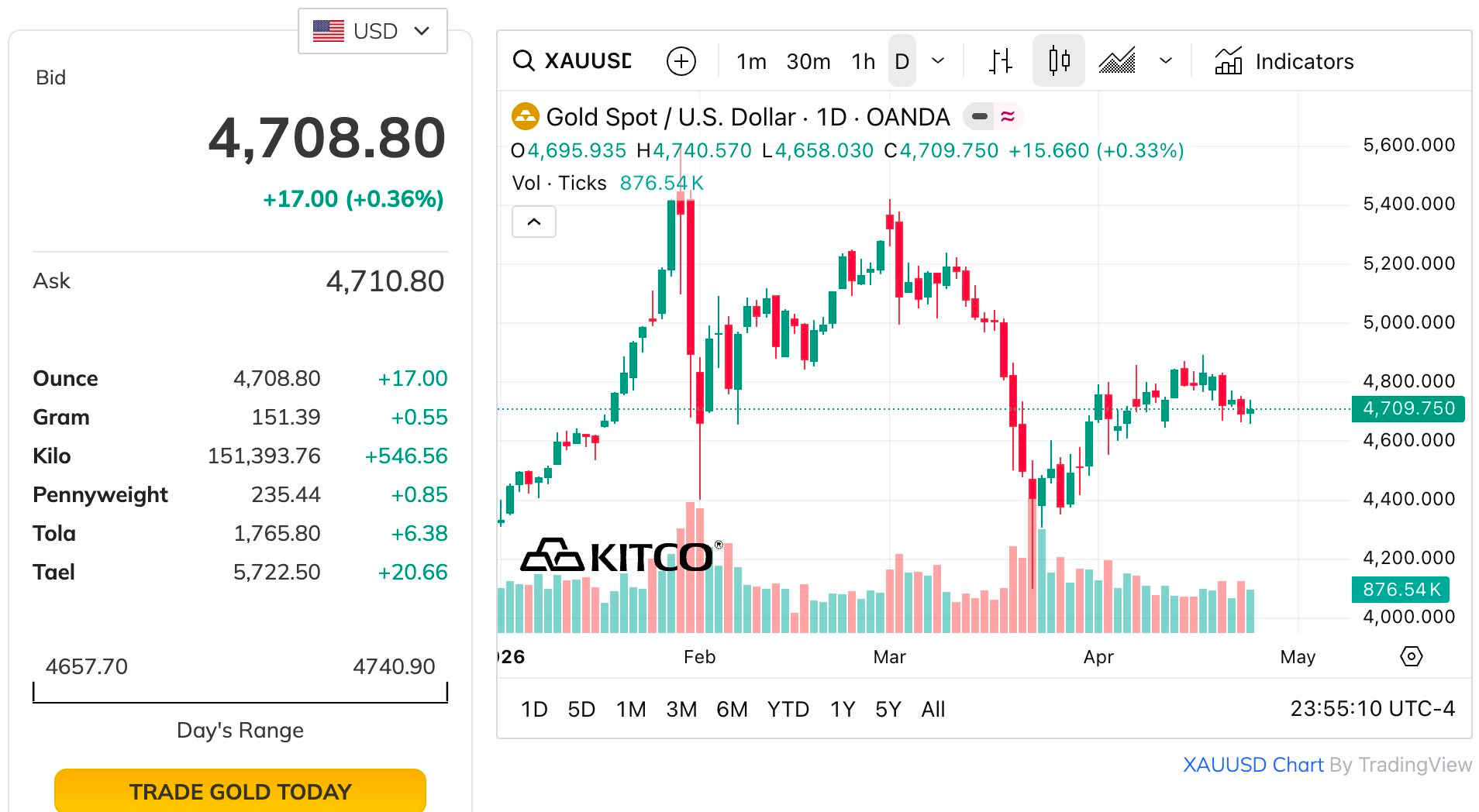Select the candlestick chart style icon

(x=1059, y=61)
